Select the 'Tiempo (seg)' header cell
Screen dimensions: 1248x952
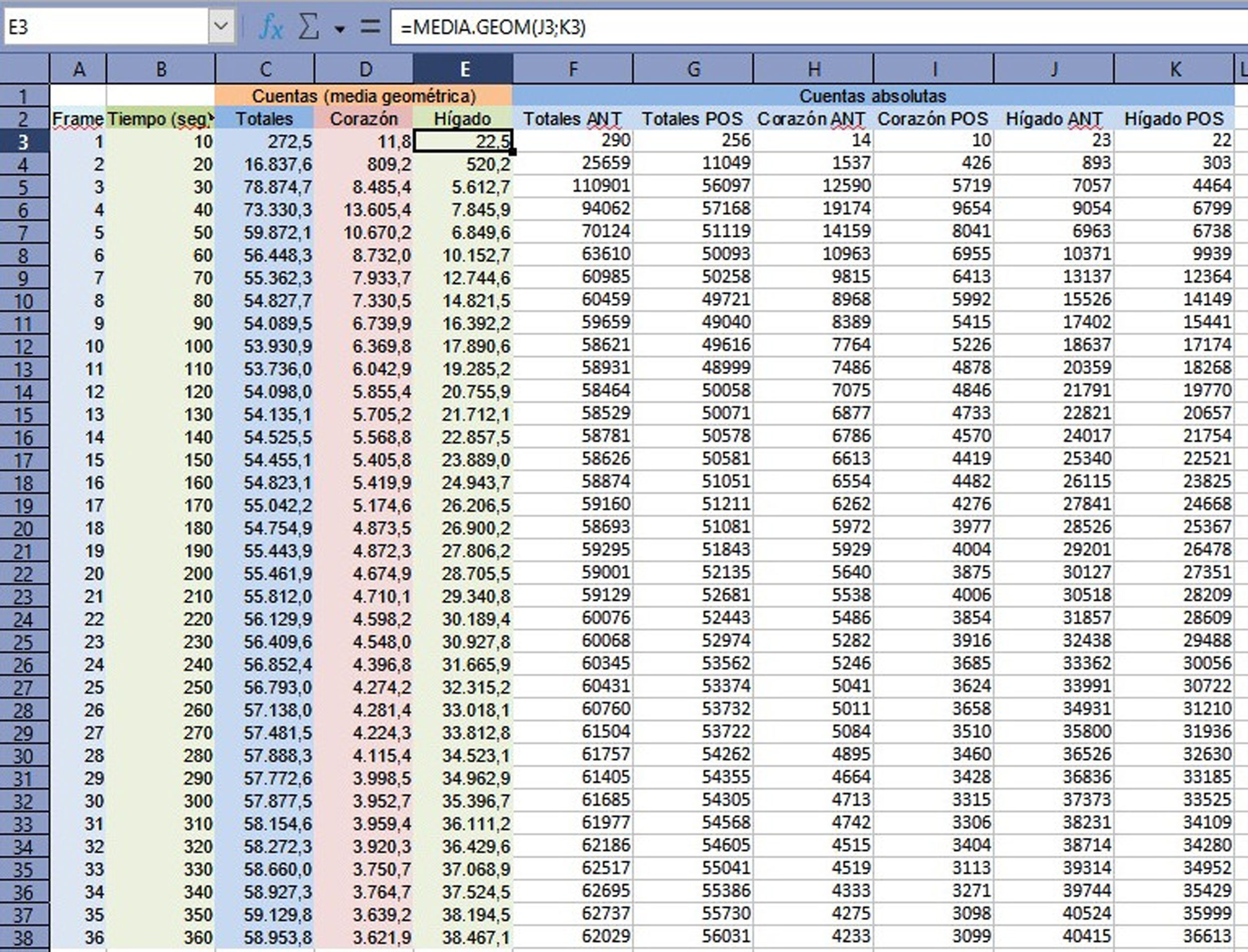point(160,118)
